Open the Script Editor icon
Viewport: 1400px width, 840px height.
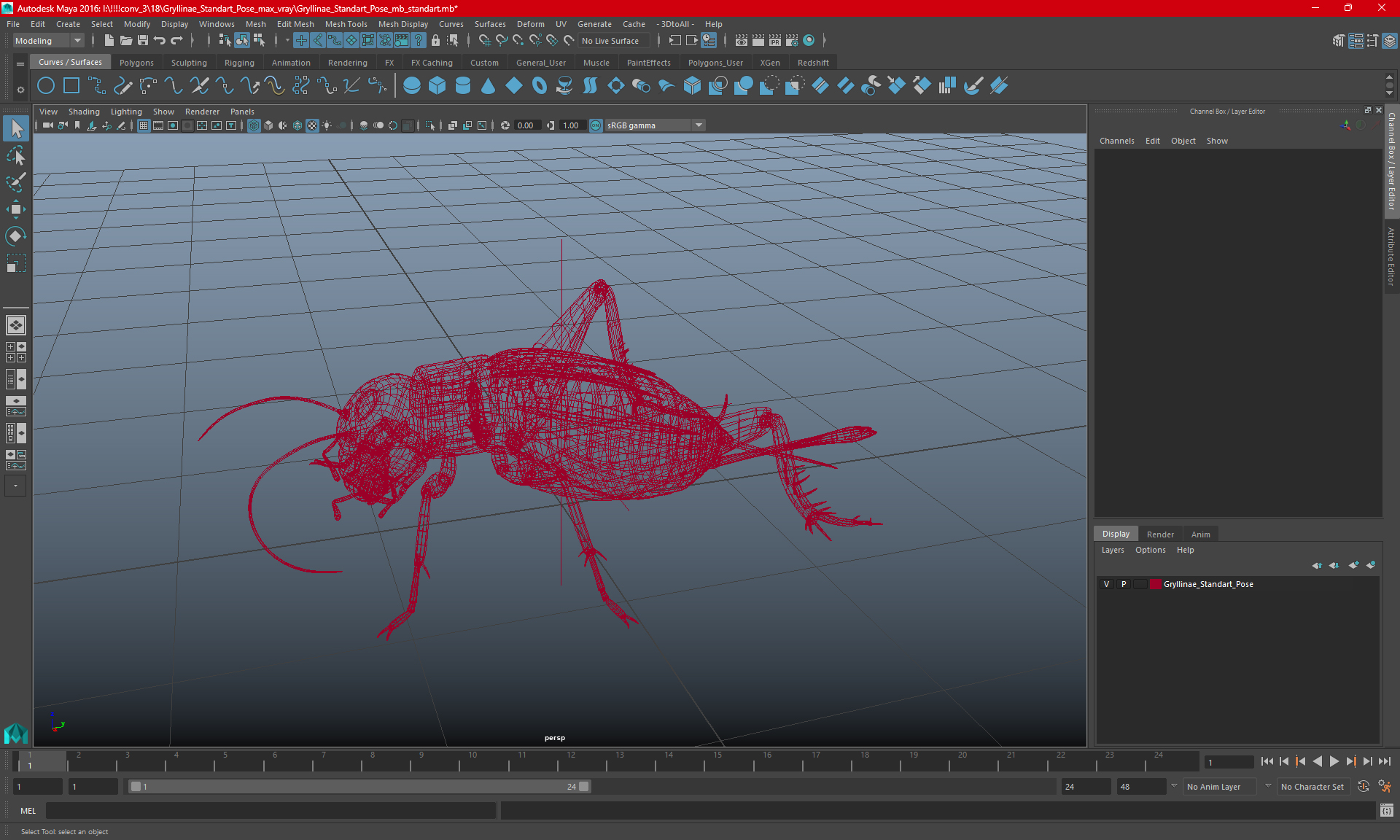pyautogui.click(x=1387, y=810)
